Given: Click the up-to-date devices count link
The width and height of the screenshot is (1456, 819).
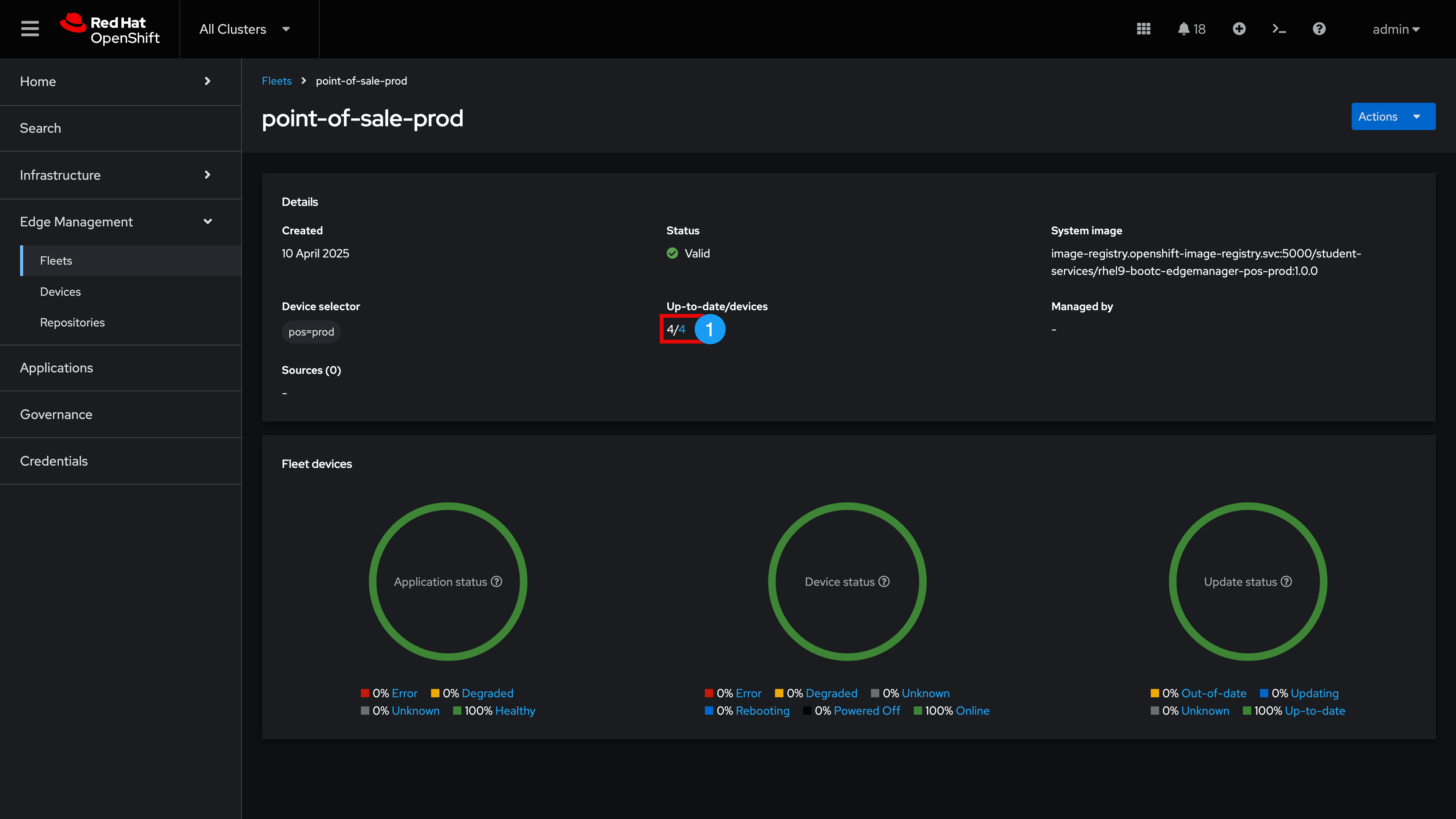Looking at the screenshot, I should [682, 329].
